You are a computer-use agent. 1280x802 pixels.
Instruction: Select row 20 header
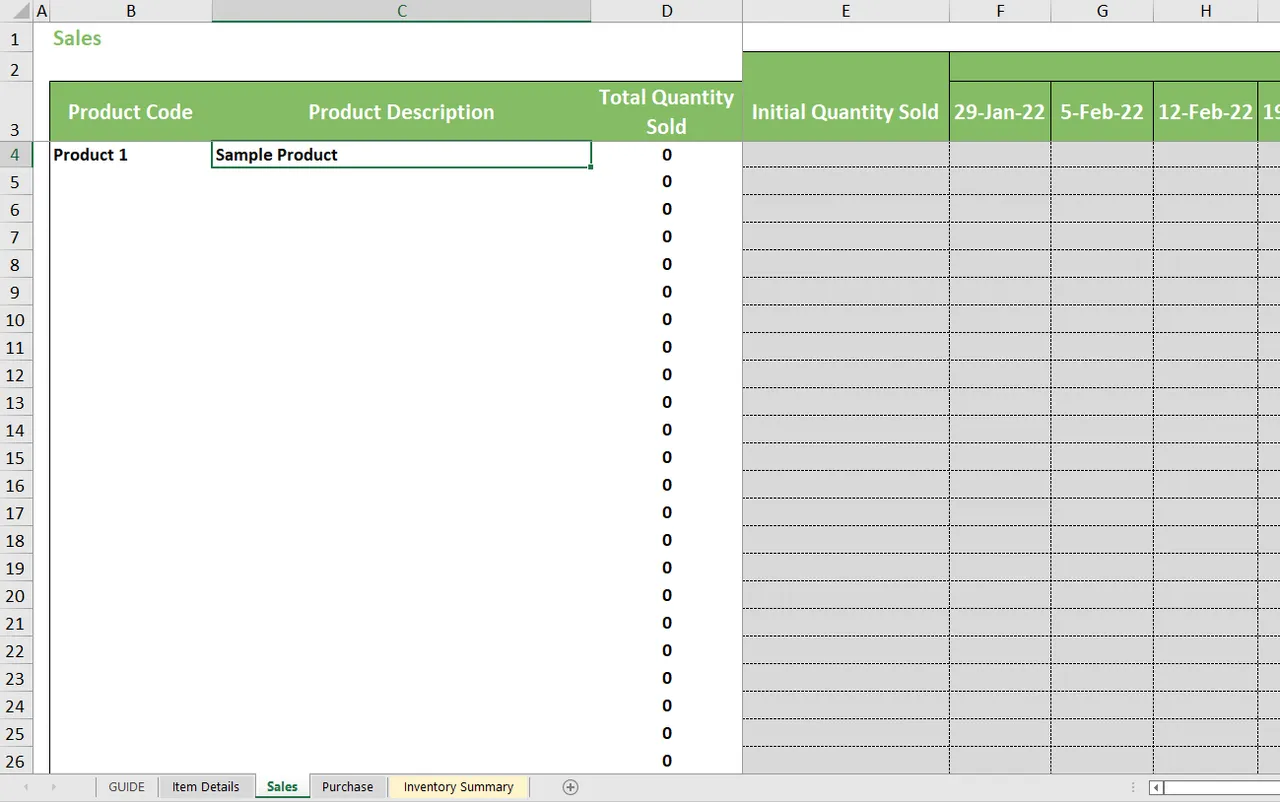tap(16, 596)
